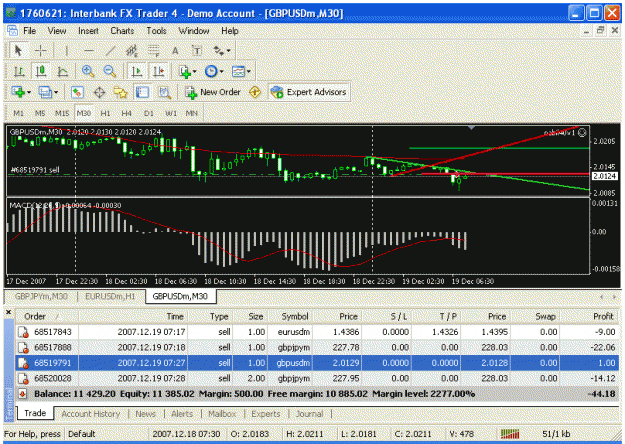625x444 pixels.
Task: Pick the Horizontal Line drawing tool
Action: (x=89, y=51)
